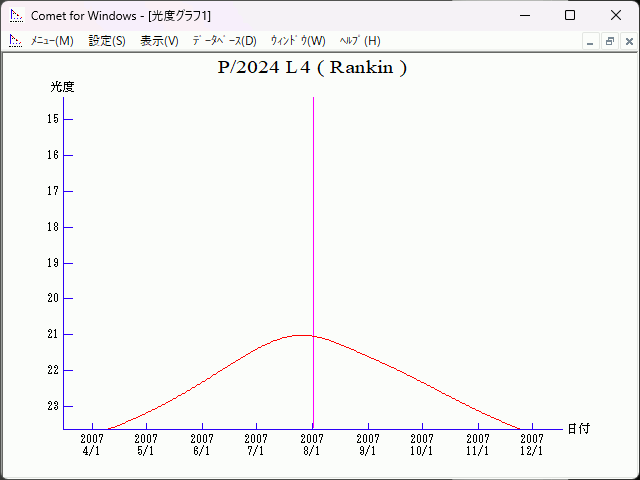Image resolution: width=640 pixels, height=480 pixels.
Task: Expand the ウィンドウ(W) window menu
Action: 298,41
